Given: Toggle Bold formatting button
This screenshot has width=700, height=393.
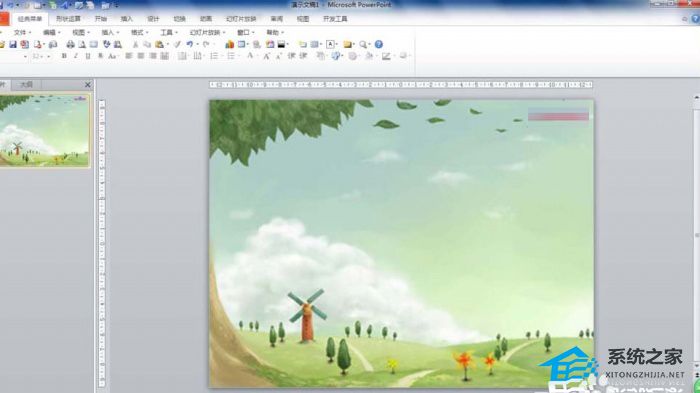Looking at the screenshot, I should coord(64,56).
